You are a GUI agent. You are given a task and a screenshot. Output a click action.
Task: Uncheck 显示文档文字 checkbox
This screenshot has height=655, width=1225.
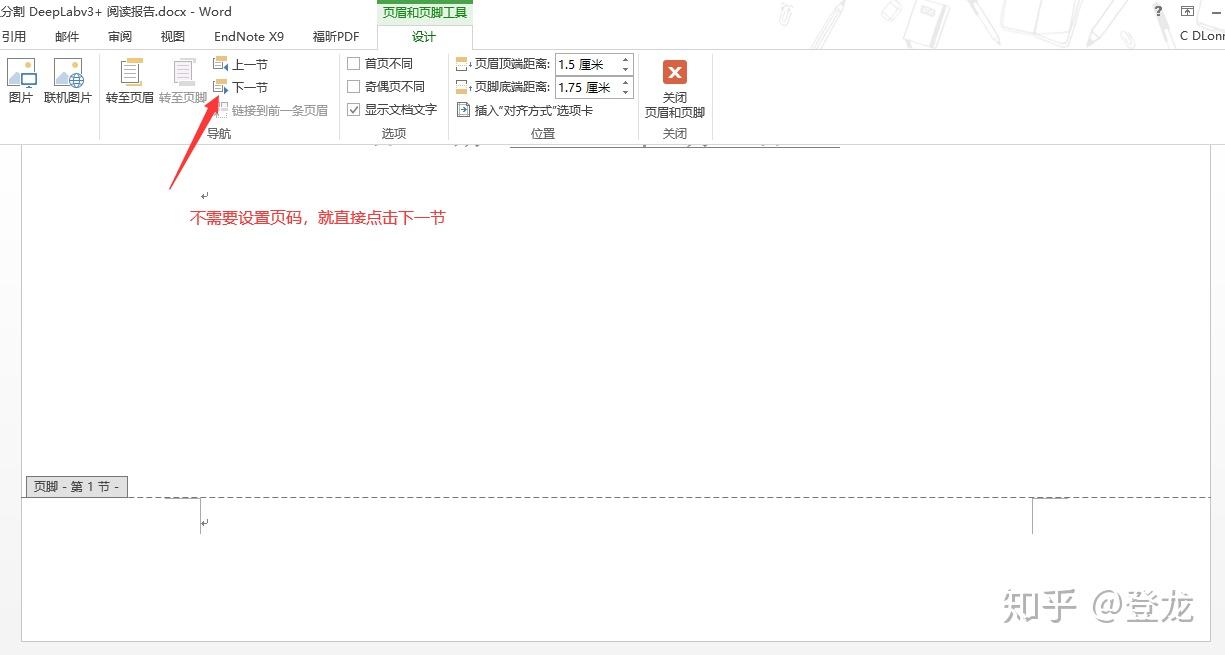pos(353,110)
